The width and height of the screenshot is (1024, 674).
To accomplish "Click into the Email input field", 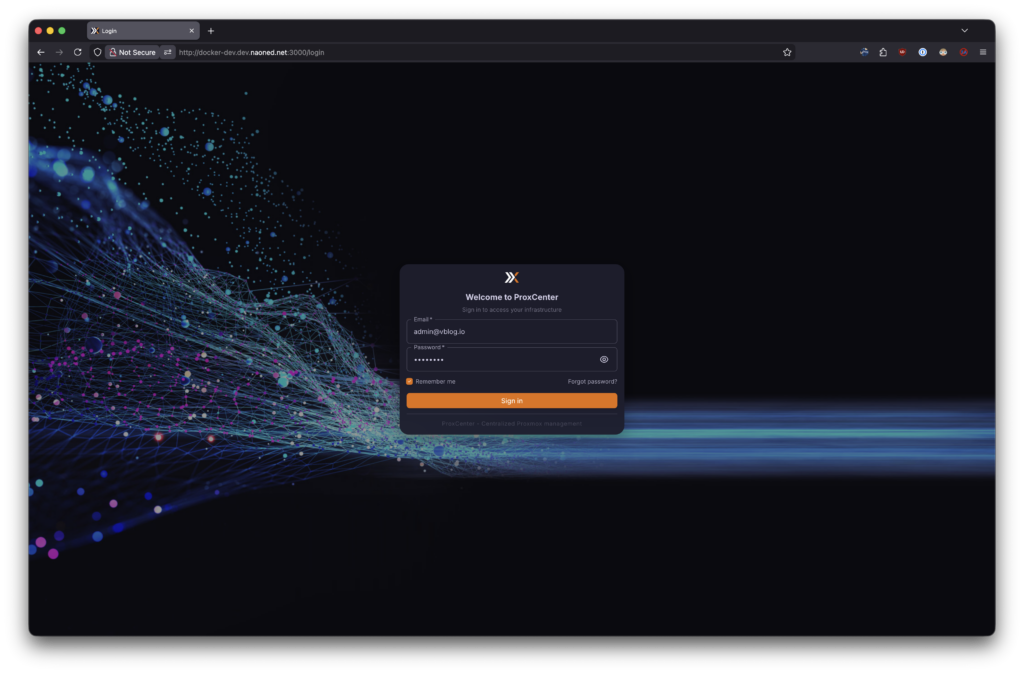I will click(511, 331).
